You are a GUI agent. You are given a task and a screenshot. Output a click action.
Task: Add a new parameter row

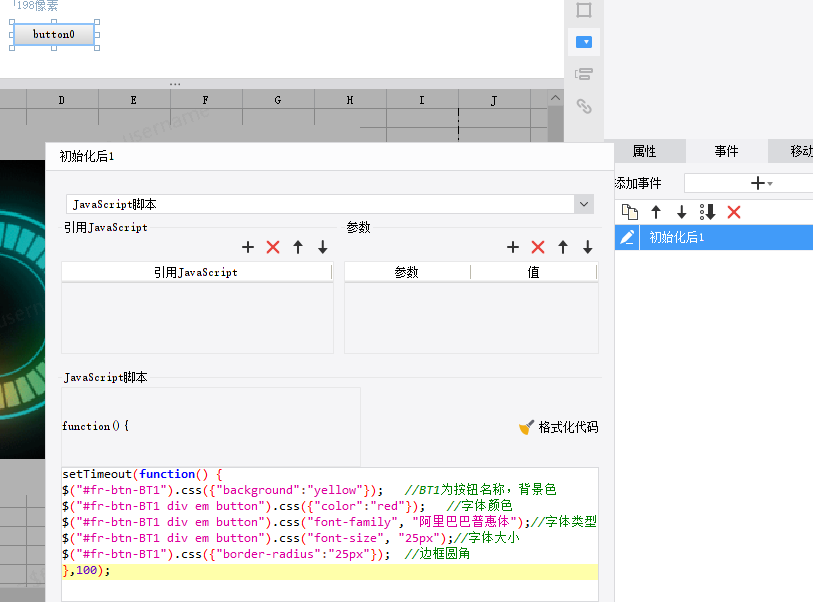[x=513, y=247]
